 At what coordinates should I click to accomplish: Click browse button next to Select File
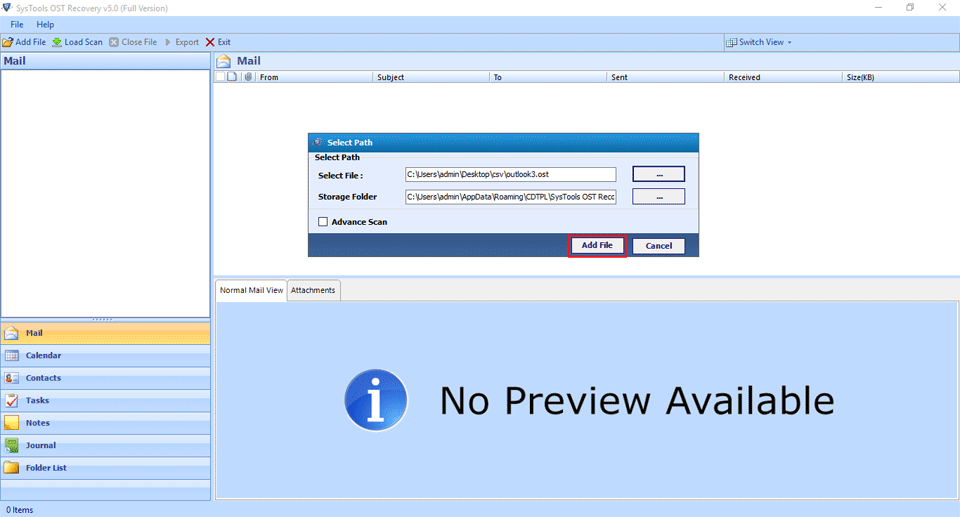pos(658,175)
